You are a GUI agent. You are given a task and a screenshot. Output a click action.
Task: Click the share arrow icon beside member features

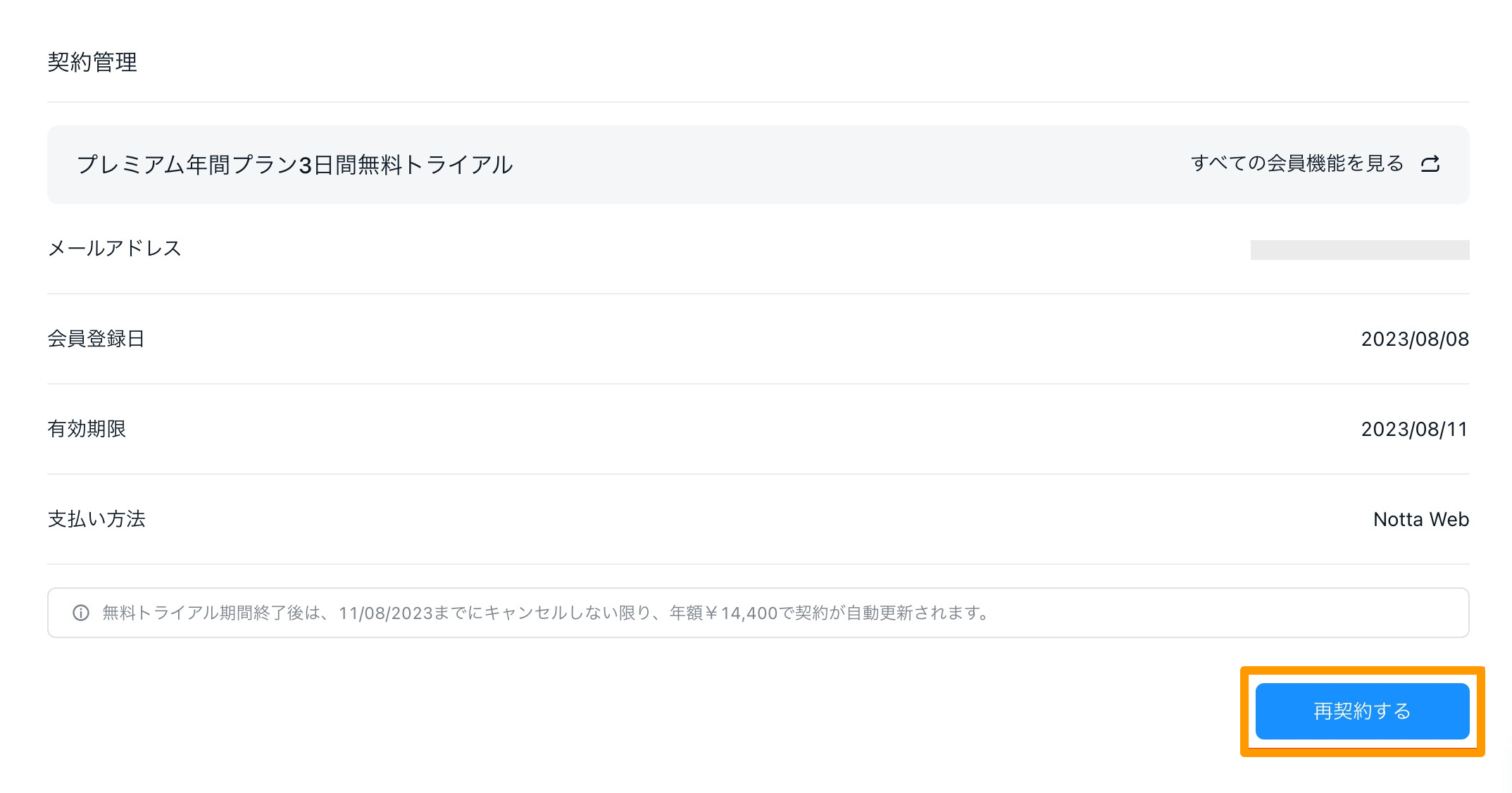coord(1430,164)
